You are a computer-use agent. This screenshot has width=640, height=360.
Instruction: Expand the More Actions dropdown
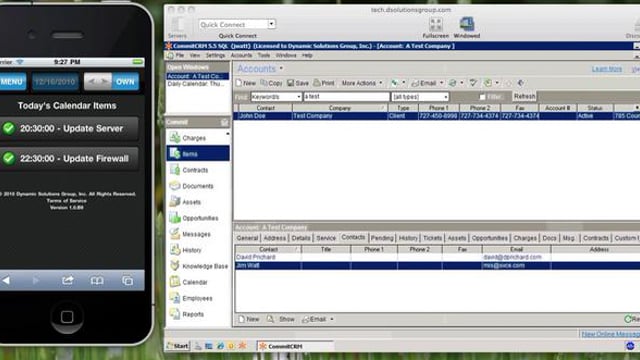click(x=362, y=83)
